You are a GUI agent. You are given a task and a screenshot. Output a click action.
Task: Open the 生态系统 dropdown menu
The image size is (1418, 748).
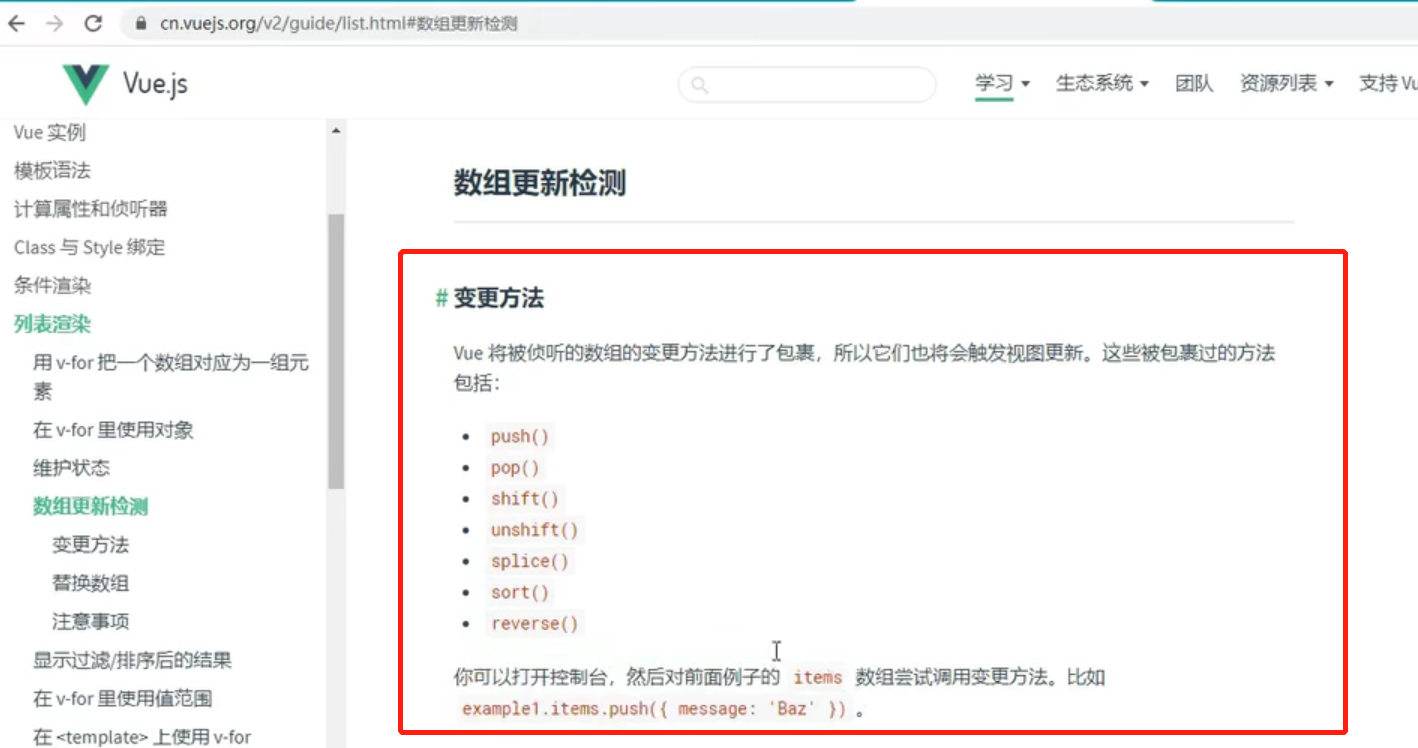click(x=1102, y=84)
